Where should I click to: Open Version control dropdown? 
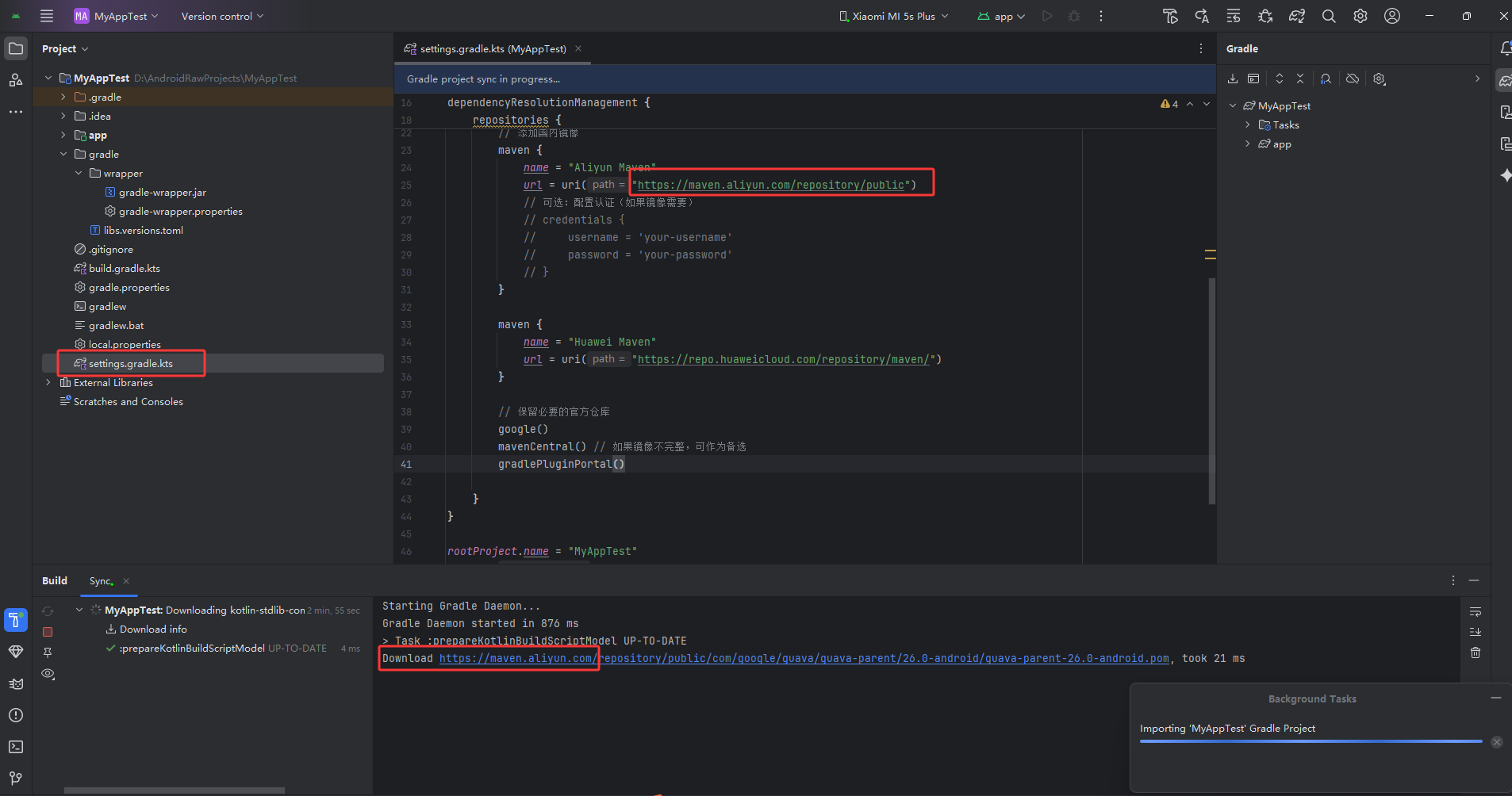click(x=222, y=16)
